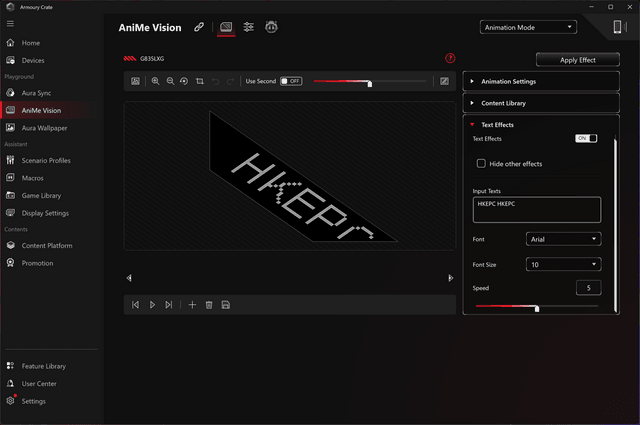The image size is (640, 425).
Task: Open Devices in sidebar
Action: point(33,60)
